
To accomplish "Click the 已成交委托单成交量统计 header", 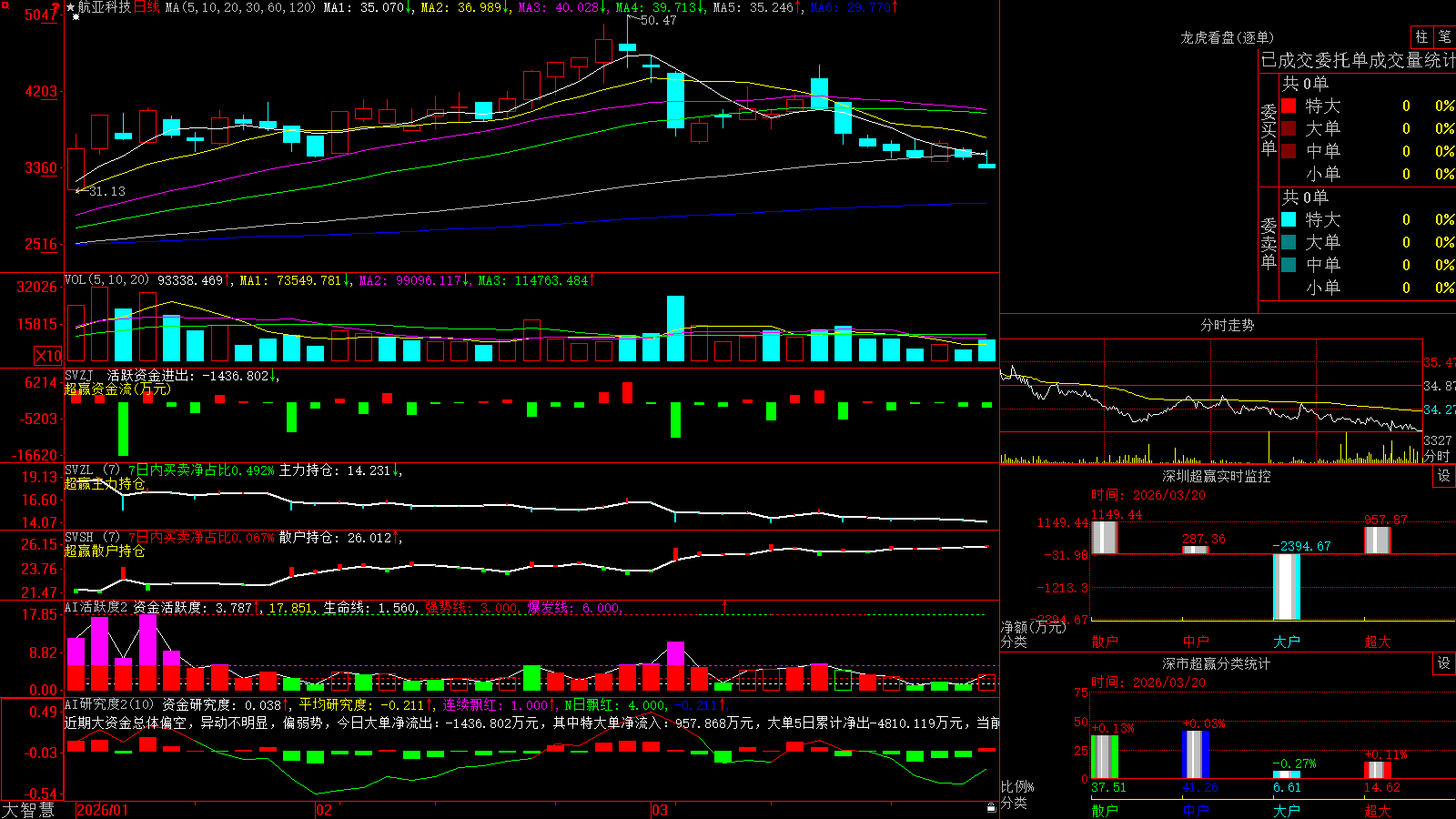I will pyautogui.click(x=1358, y=60).
